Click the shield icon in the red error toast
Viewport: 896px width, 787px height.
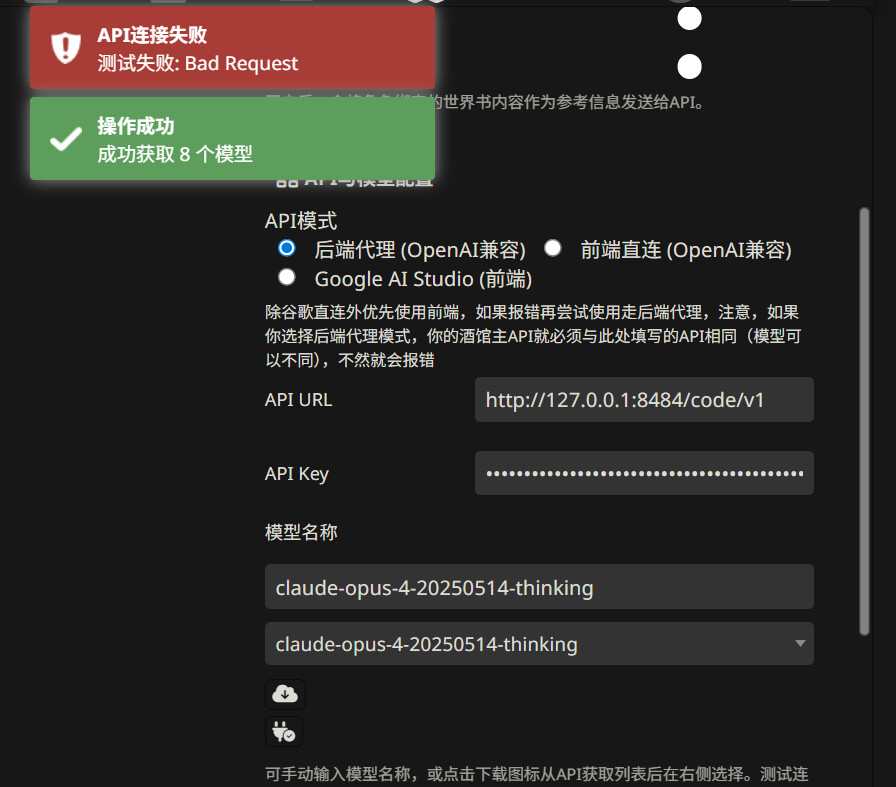(x=66, y=48)
